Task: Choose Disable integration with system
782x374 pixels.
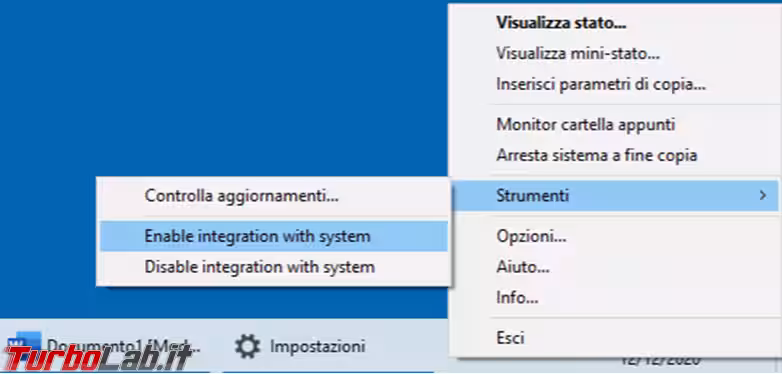Action: pyautogui.click(x=273, y=267)
